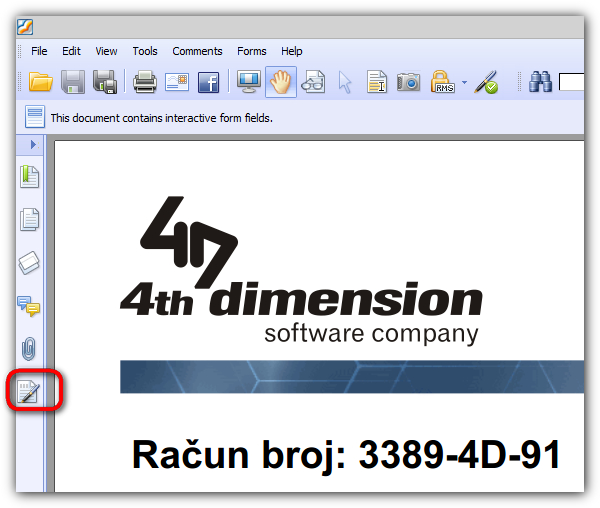Open the Comments menu
600x508 pixels.
coord(197,51)
